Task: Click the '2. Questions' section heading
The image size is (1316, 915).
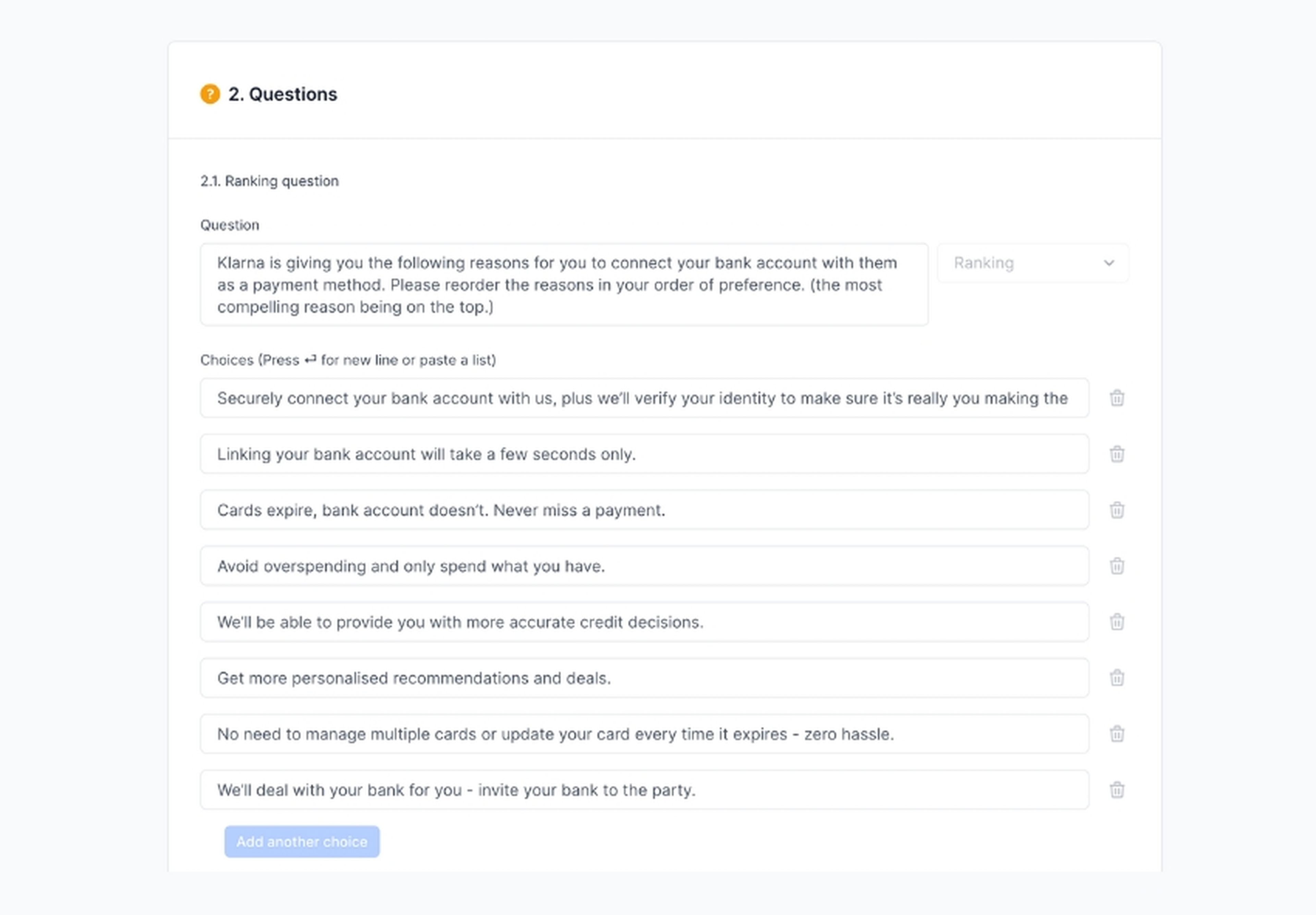Action: click(x=283, y=94)
